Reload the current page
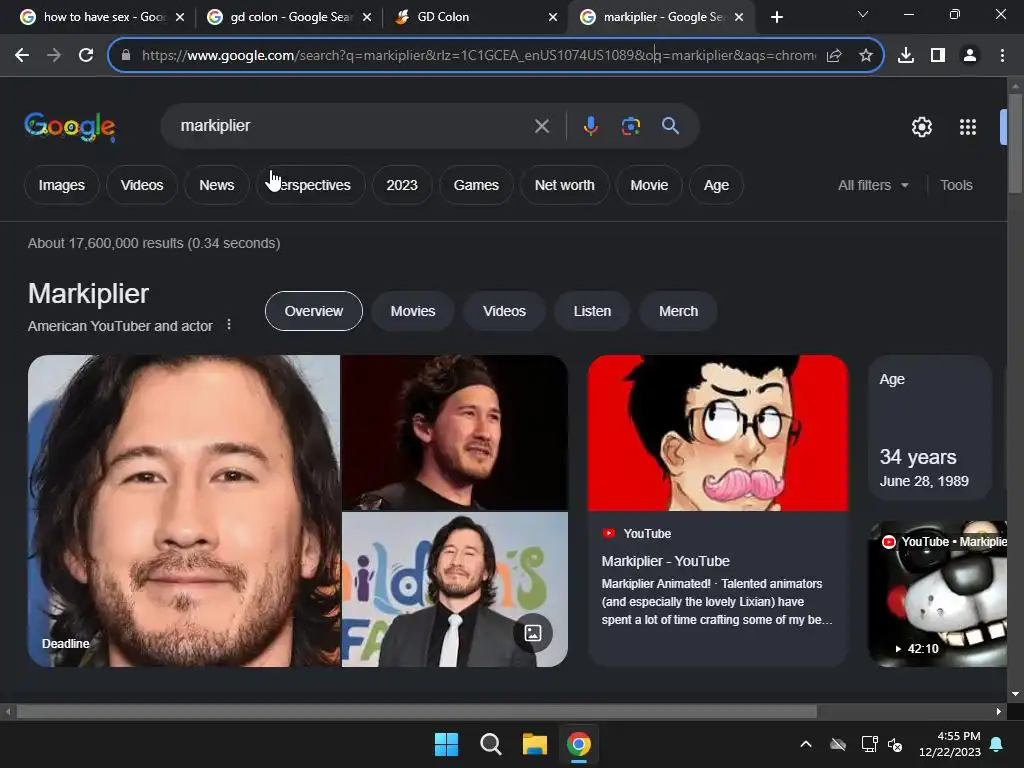 click(x=86, y=56)
